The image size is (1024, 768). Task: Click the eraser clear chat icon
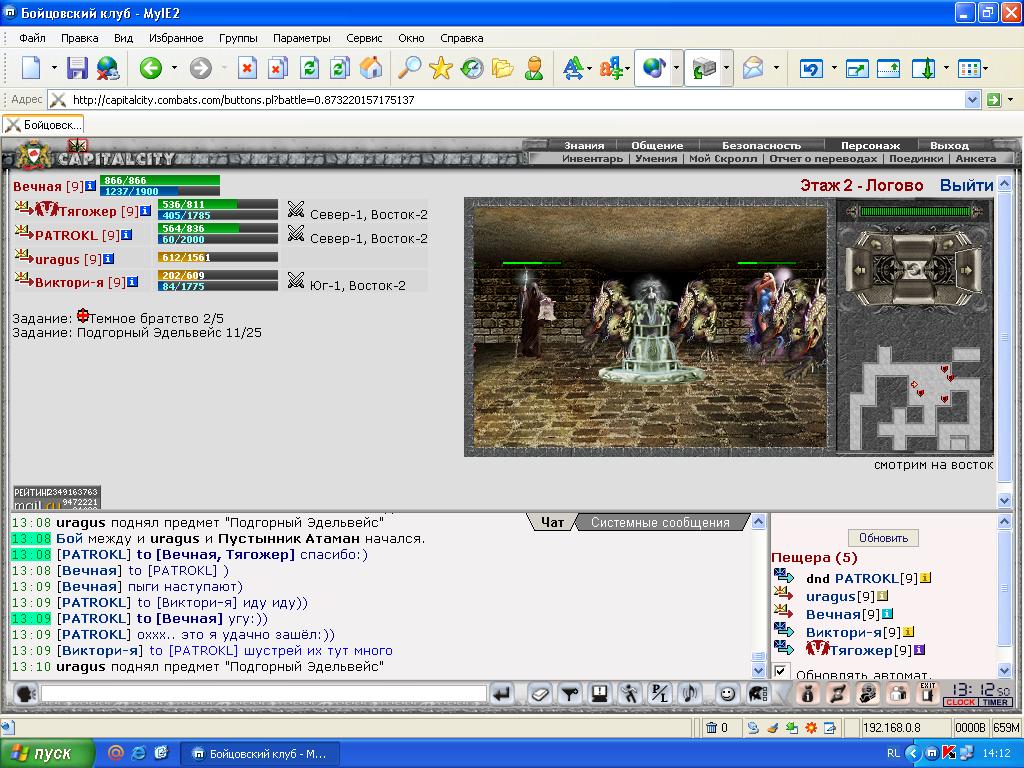[x=539, y=694]
